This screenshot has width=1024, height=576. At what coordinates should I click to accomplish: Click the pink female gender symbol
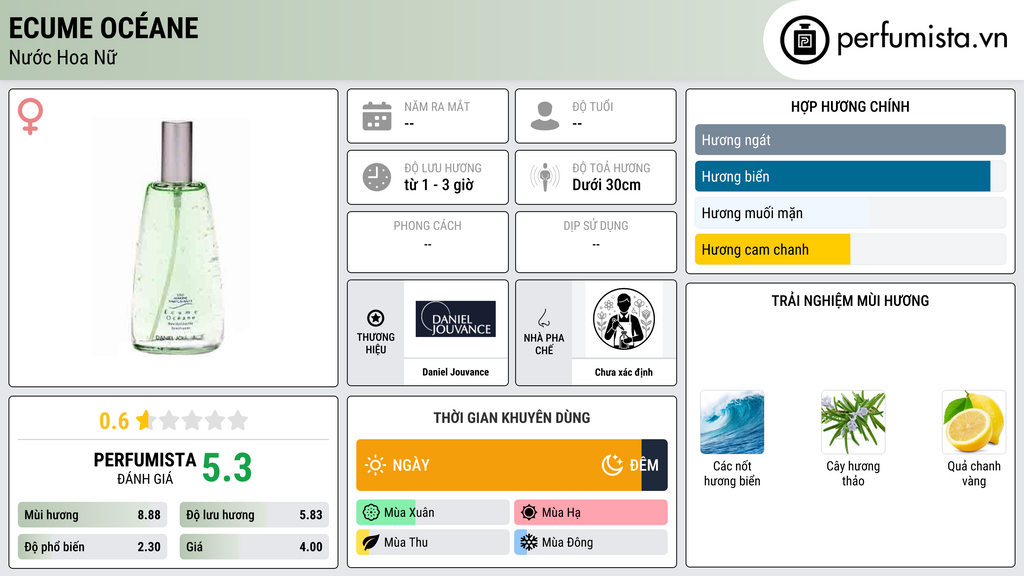tap(30, 116)
